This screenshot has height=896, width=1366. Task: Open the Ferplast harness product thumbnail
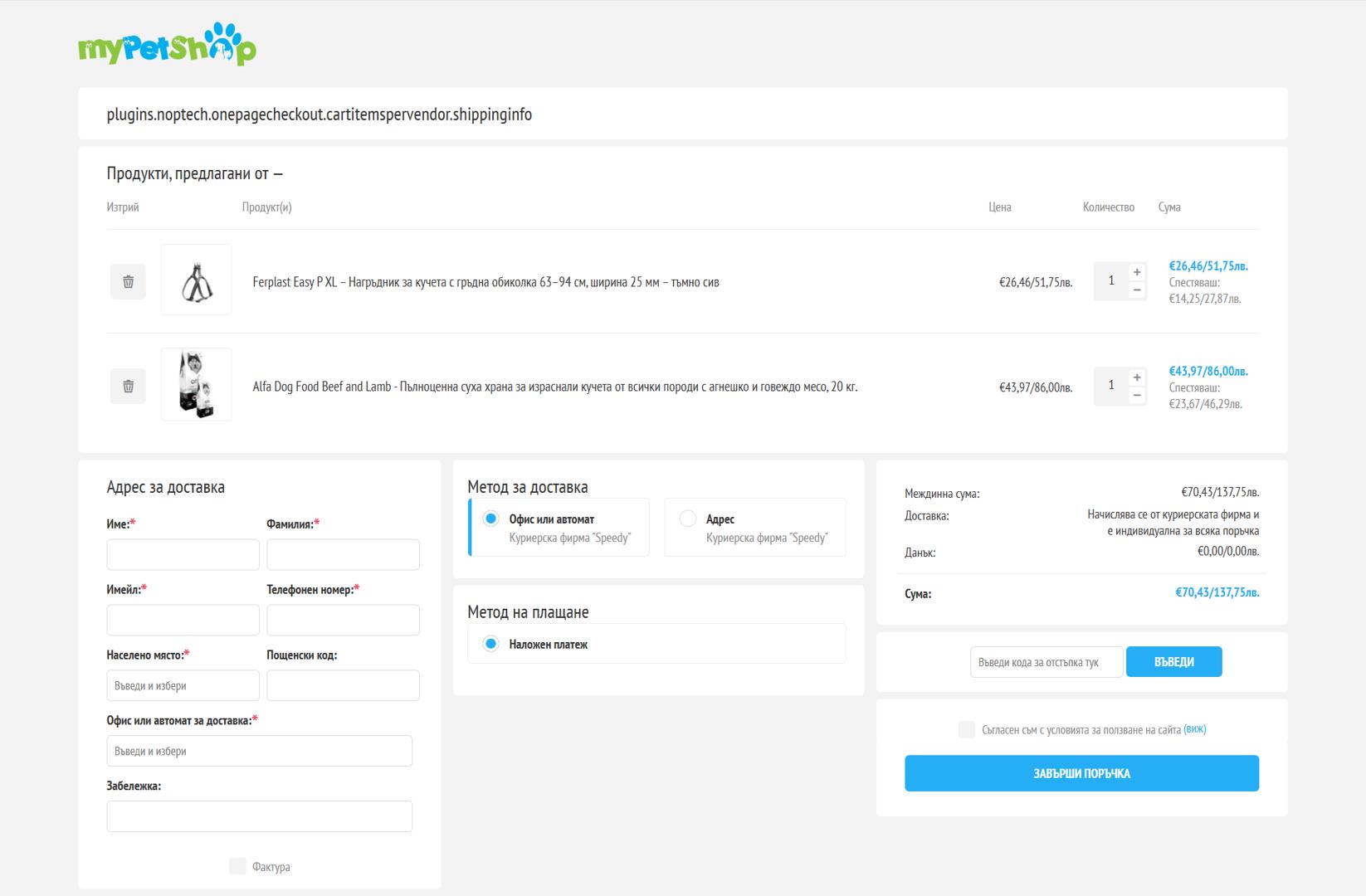coord(197,280)
